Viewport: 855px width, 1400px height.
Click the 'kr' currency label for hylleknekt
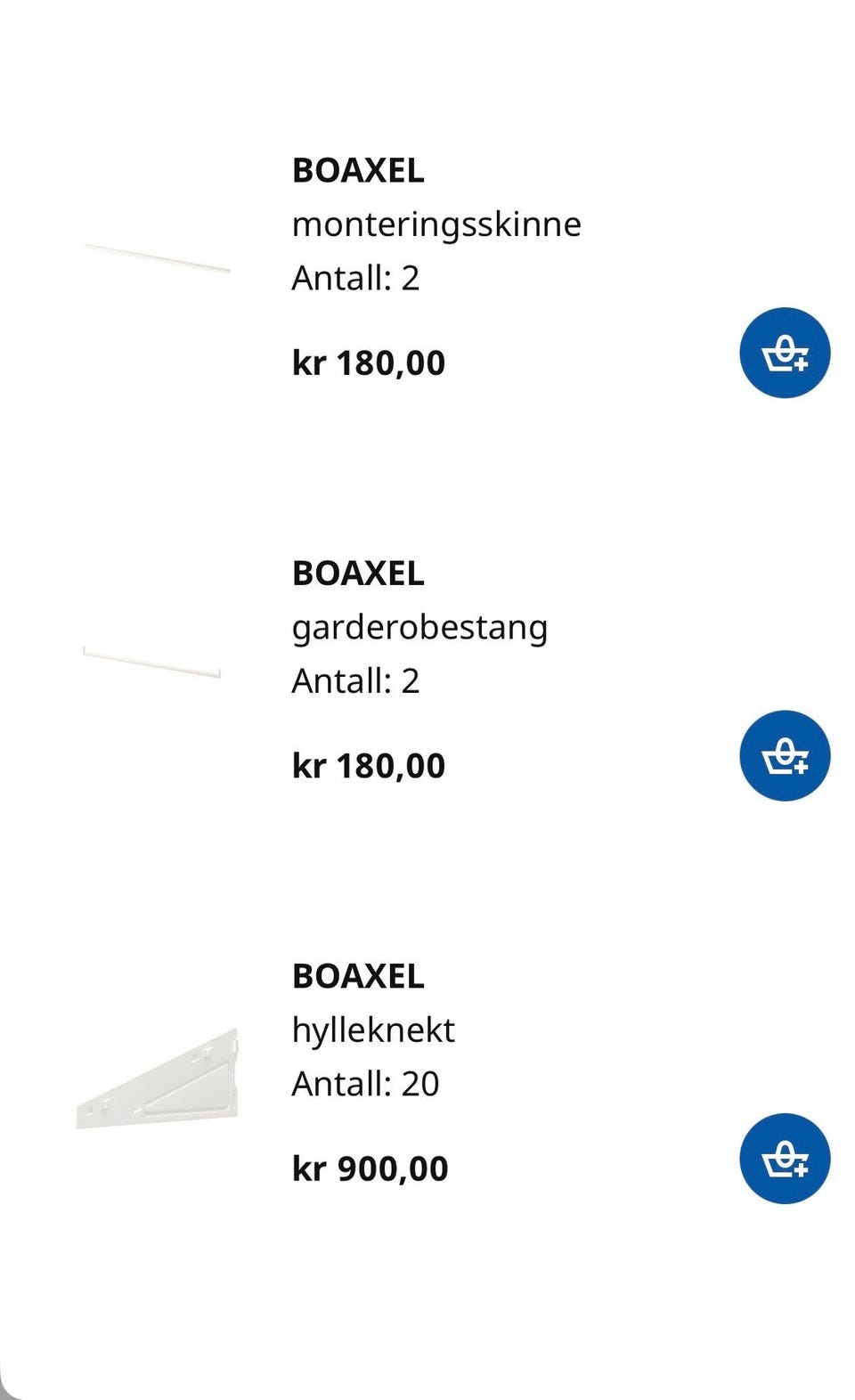tap(309, 1168)
